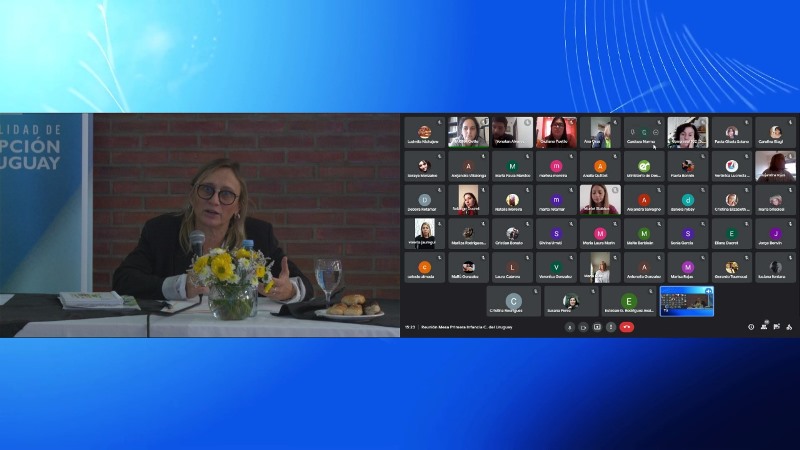The image size is (800, 450).
Task: Click Jorge Bervin's avatar tile
Action: coord(775,234)
